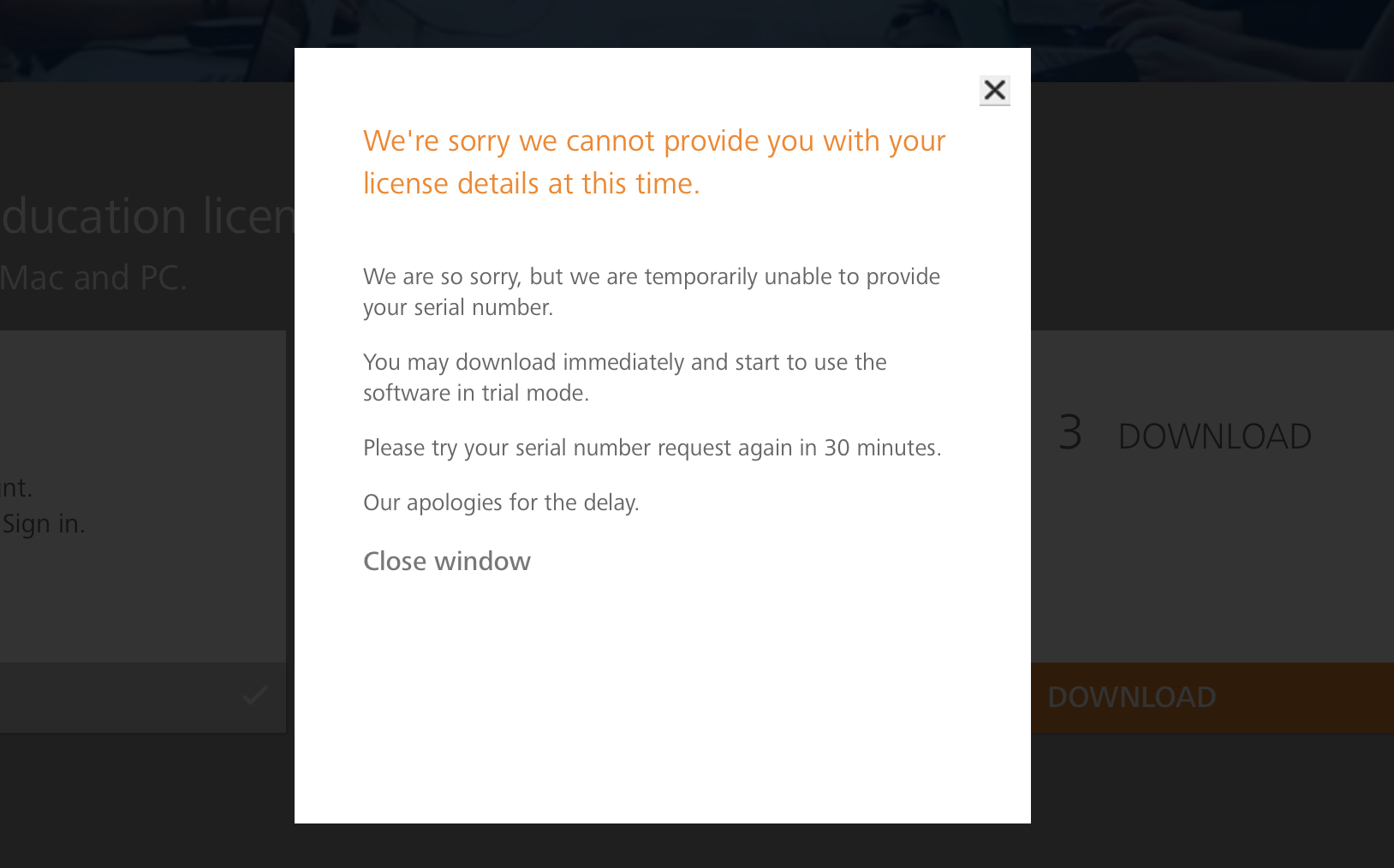
Task: Click the Our apologies line
Action: 501,502
